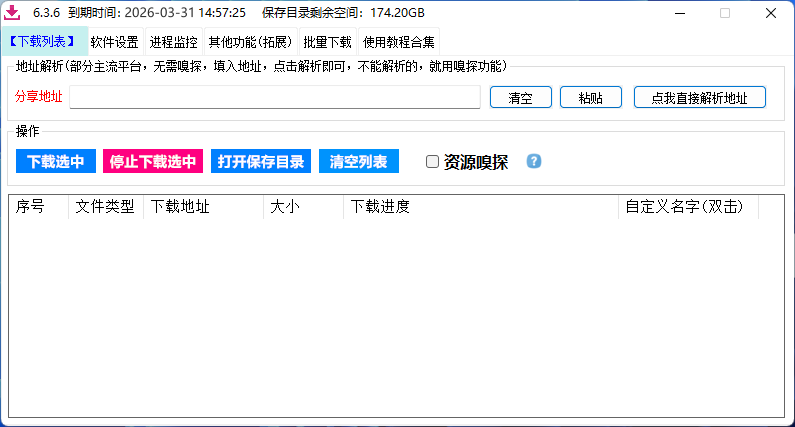The width and height of the screenshot is (795, 427).
Task: Click the red download app icon in title bar
Action: [x=14, y=13]
